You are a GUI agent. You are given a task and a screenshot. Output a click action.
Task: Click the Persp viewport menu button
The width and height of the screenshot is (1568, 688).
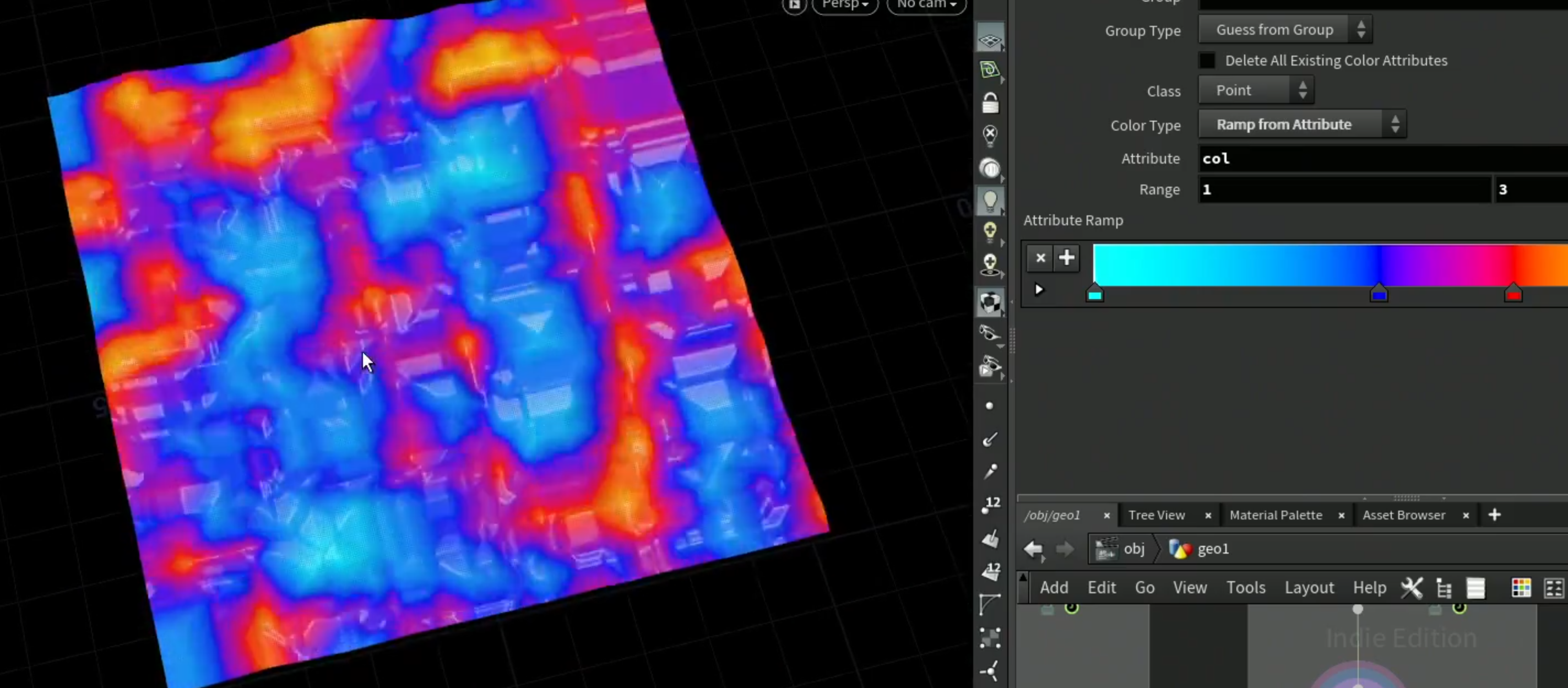click(x=845, y=5)
